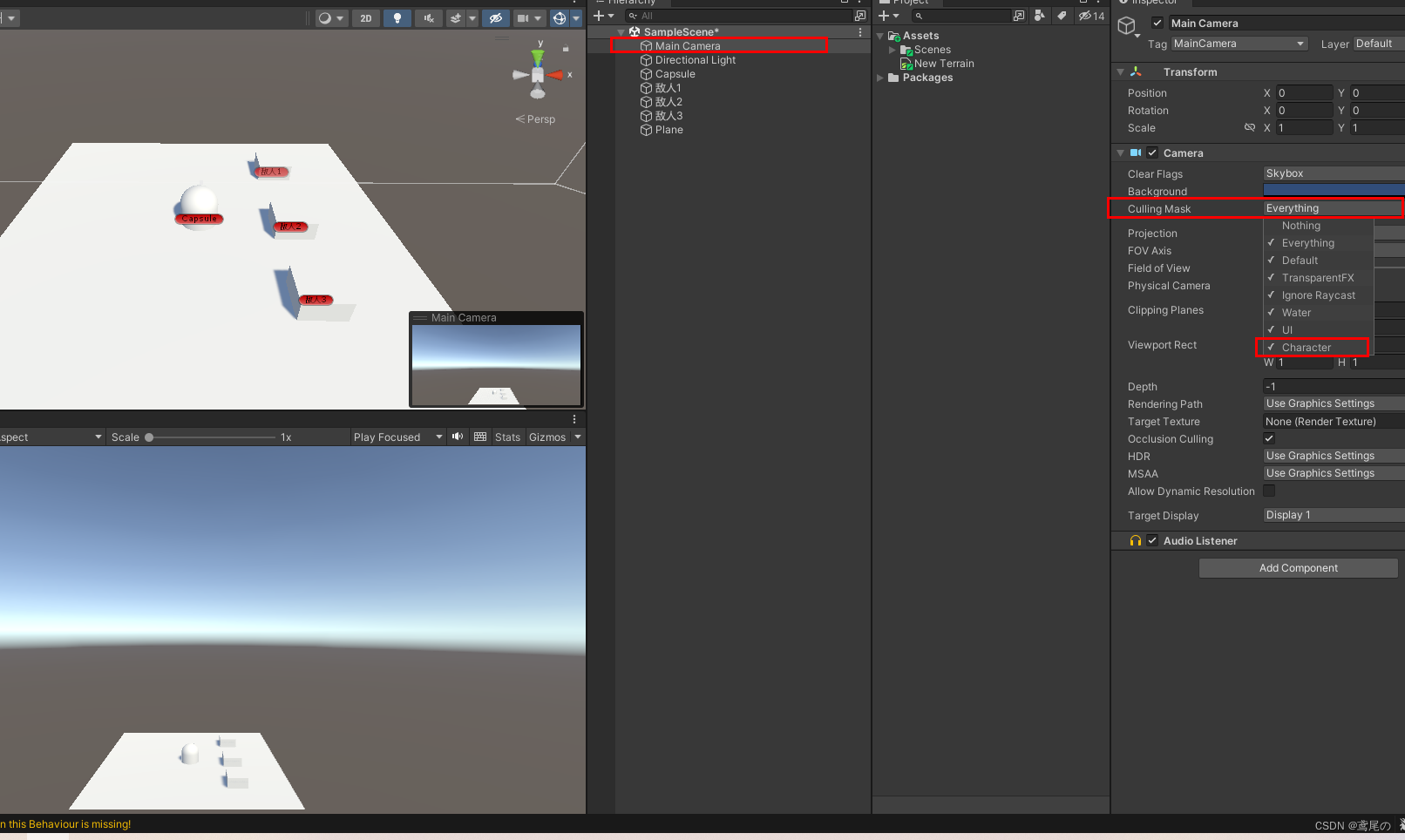The width and height of the screenshot is (1405, 840).
Task: Select 敌人2 in Hierarchy
Action: pos(668,102)
